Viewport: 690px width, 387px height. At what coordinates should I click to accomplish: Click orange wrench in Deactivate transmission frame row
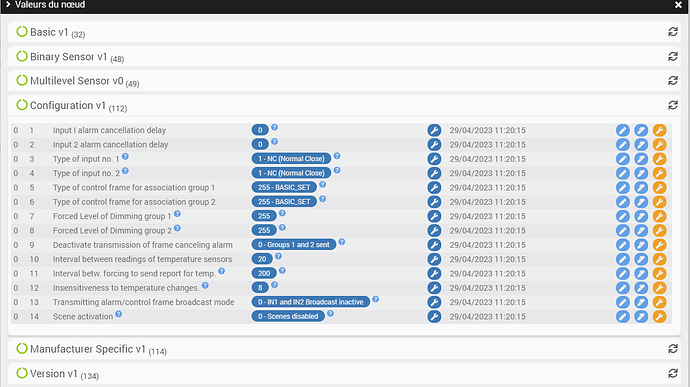659,245
